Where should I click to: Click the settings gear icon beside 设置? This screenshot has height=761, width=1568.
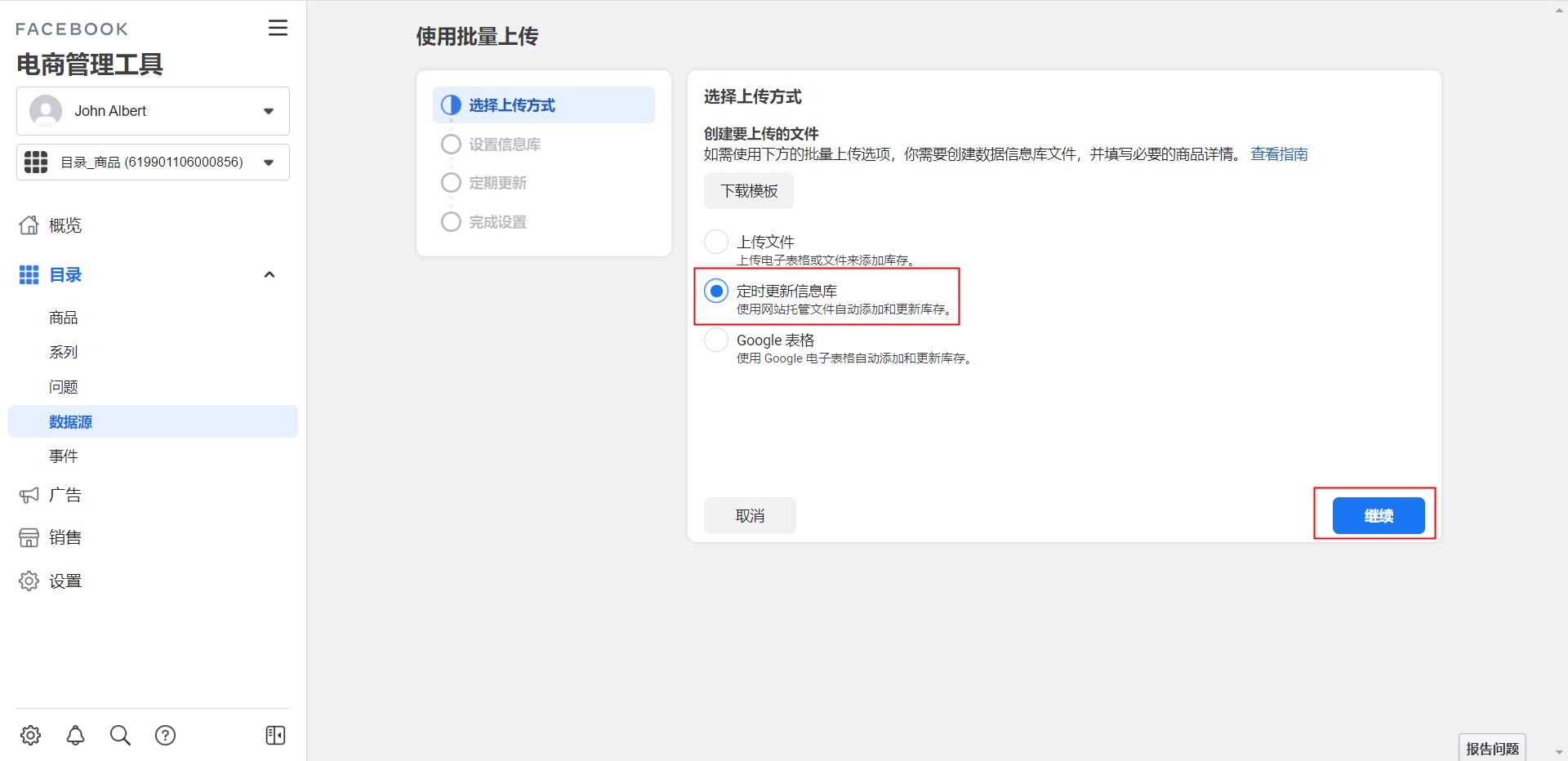[29, 581]
